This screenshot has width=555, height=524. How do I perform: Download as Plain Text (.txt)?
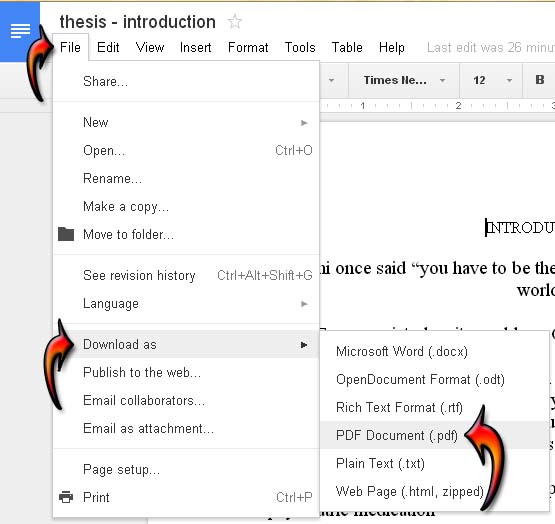434,463
